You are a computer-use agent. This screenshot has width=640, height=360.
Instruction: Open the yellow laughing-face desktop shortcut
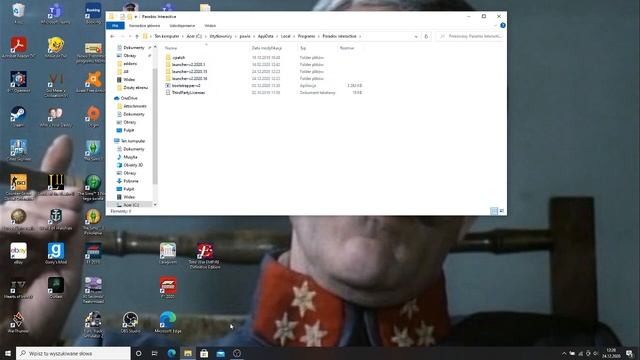(x=56, y=47)
